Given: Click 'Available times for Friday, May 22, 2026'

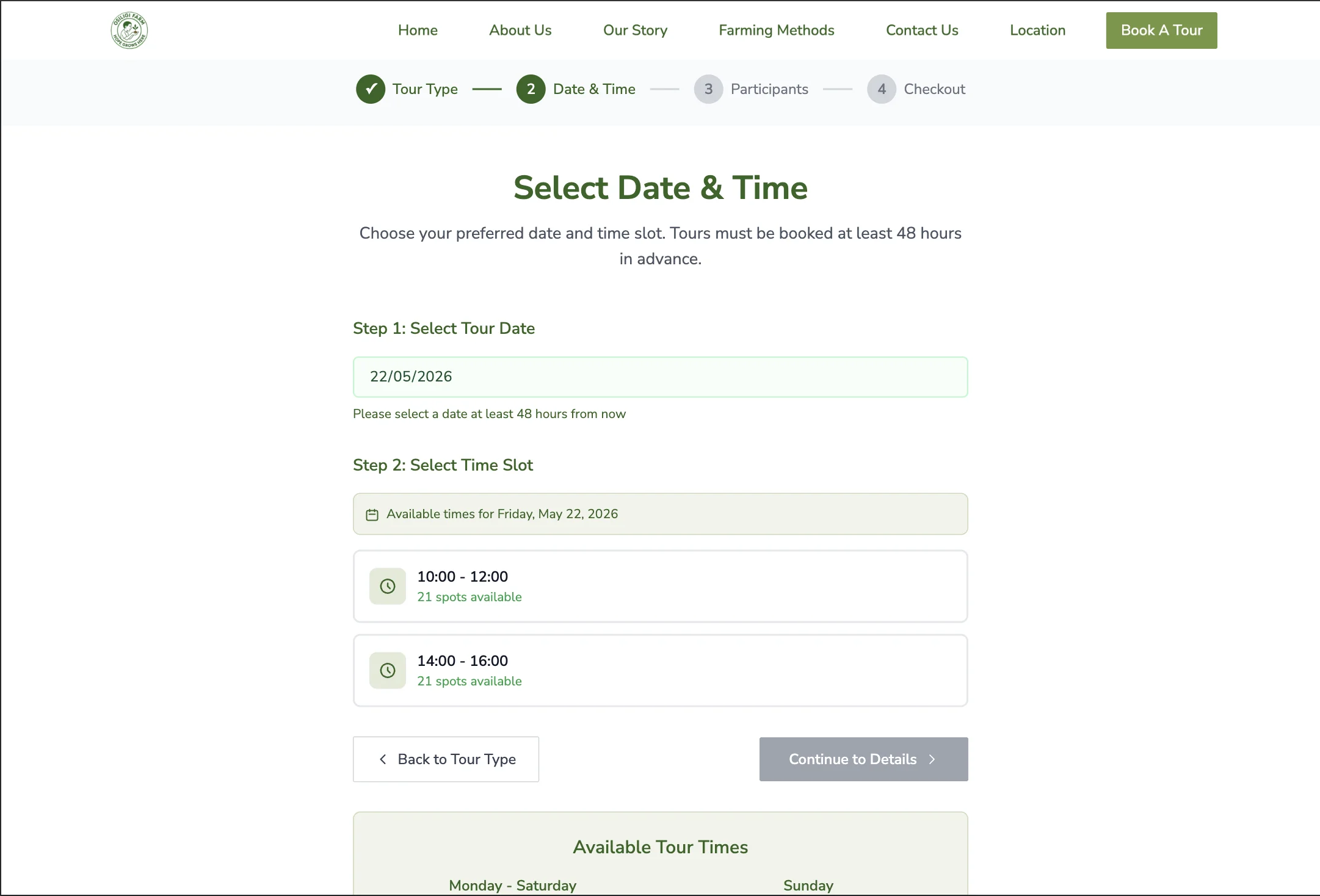Looking at the screenshot, I should coord(502,514).
